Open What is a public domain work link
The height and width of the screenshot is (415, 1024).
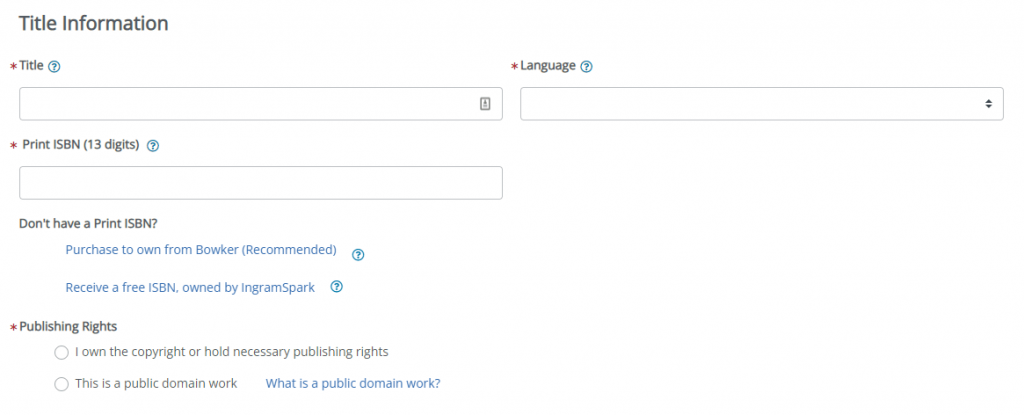353,384
